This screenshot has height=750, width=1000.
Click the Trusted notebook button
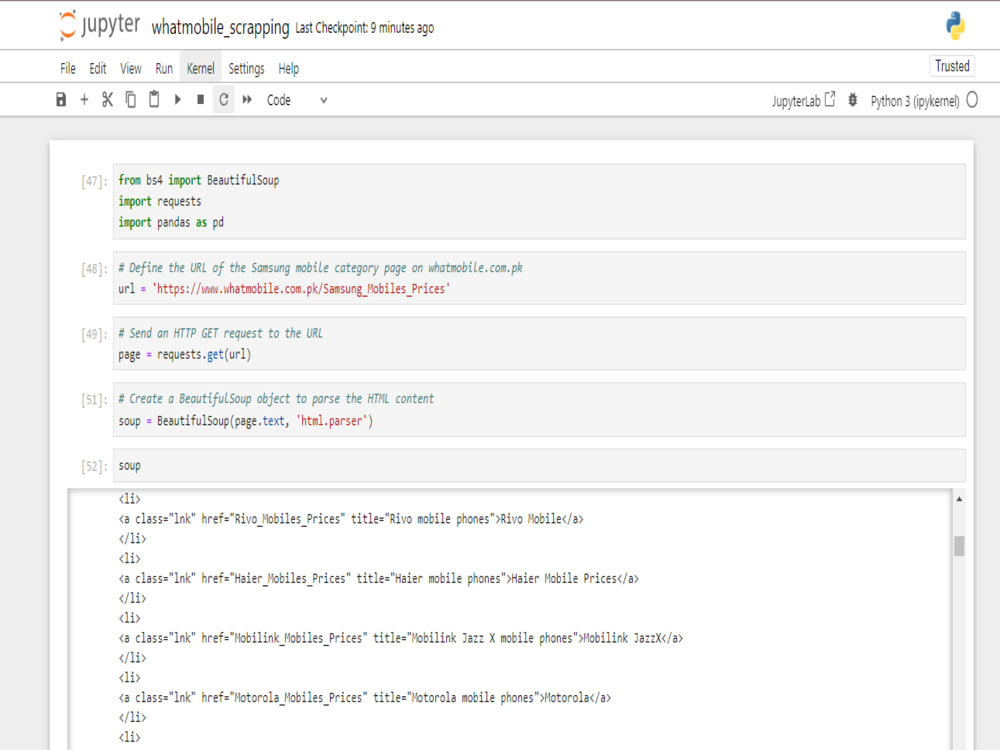click(x=951, y=66)
